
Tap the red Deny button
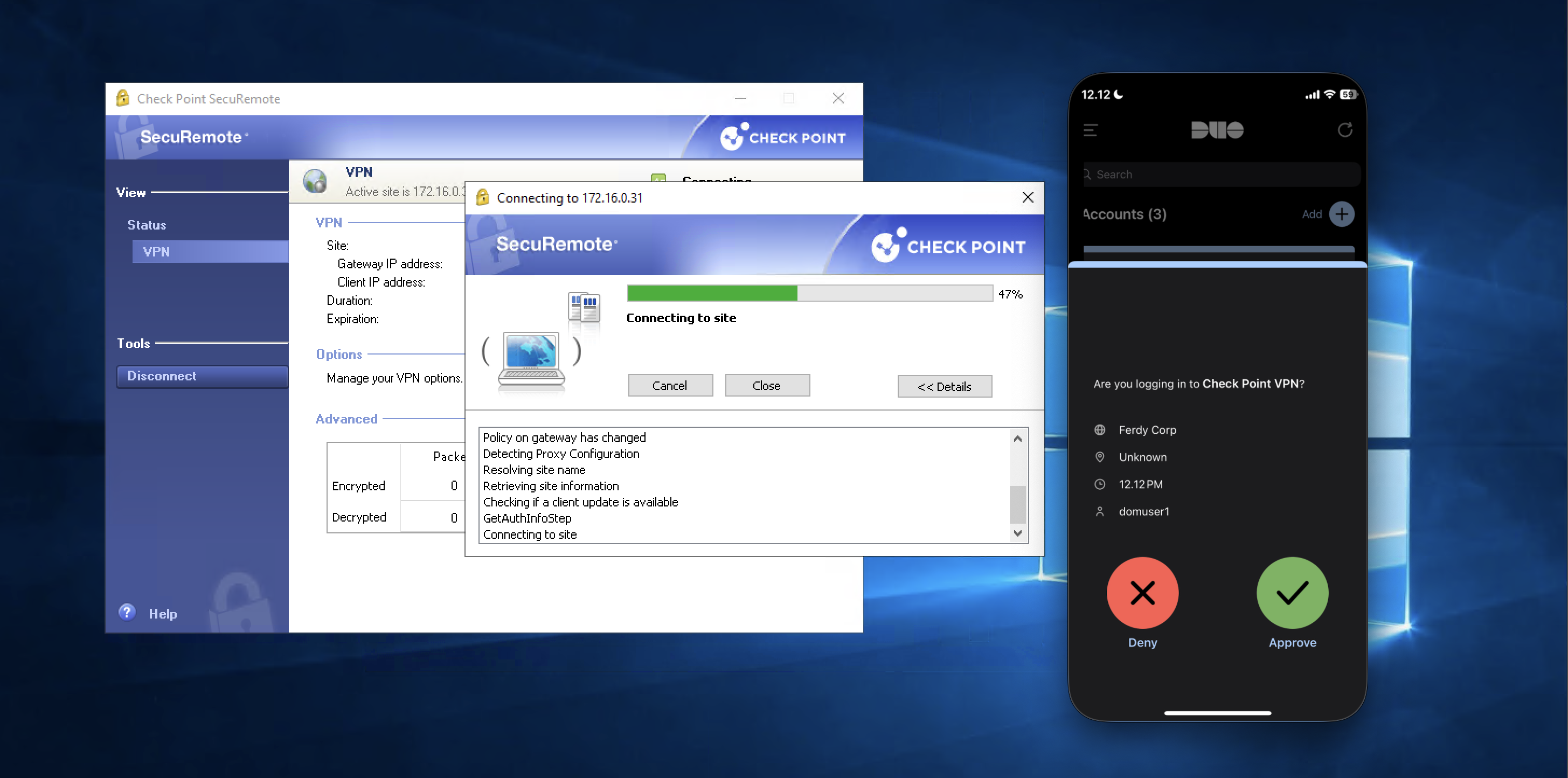(1142, 592)
